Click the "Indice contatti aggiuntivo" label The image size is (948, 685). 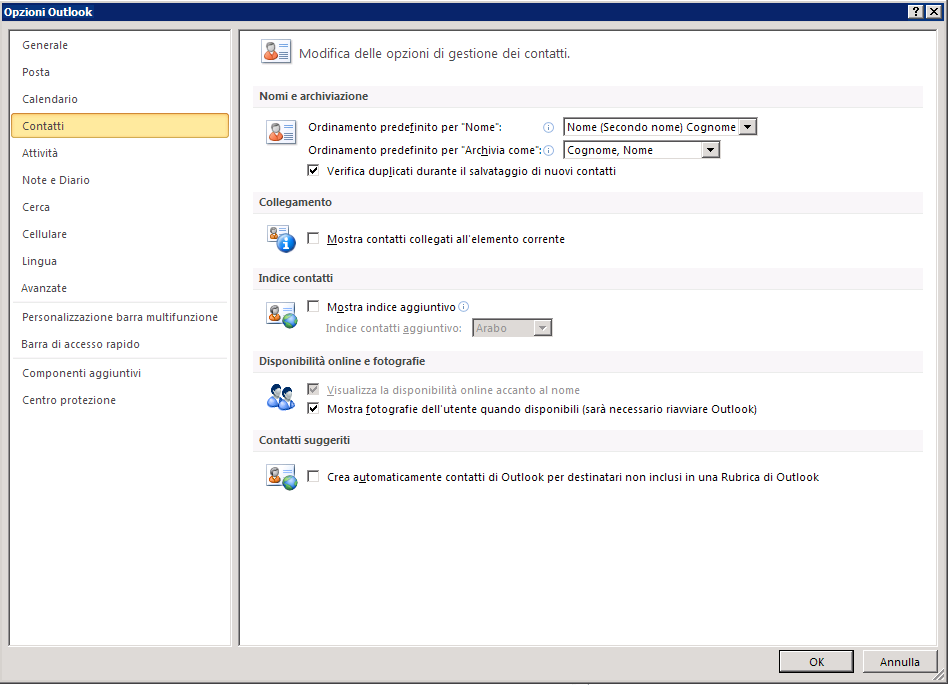(x=394, y=328)
